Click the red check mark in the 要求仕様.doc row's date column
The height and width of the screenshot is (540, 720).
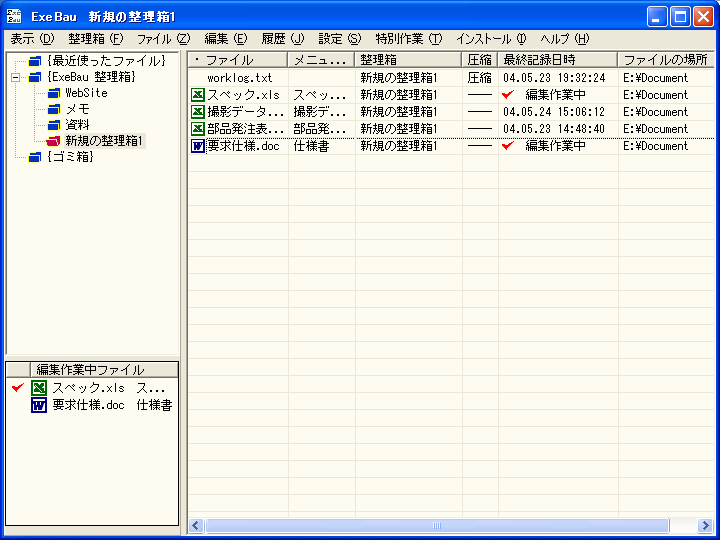click(x=508, y=146)
